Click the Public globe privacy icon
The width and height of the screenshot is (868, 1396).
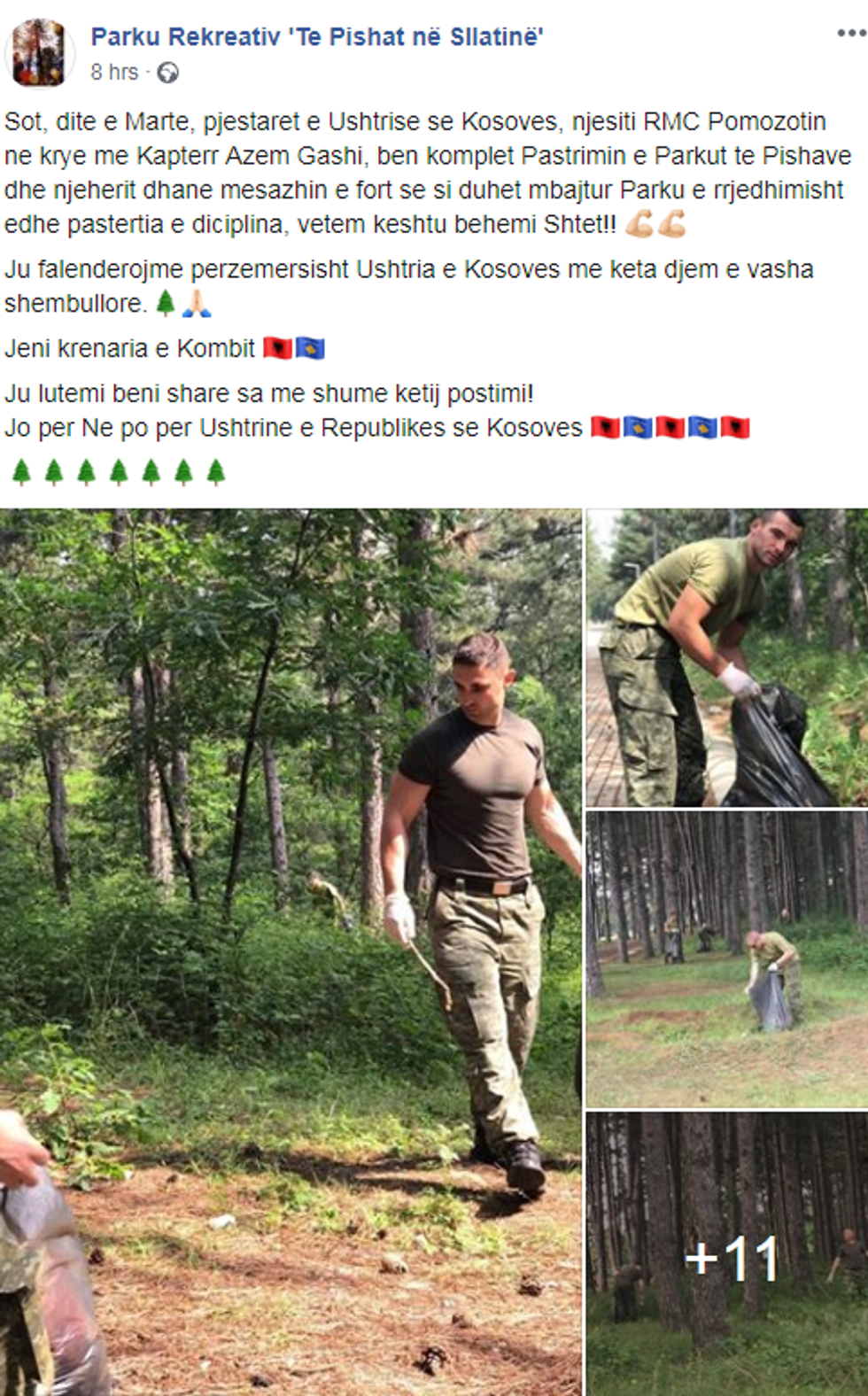[x=167, y=73]
